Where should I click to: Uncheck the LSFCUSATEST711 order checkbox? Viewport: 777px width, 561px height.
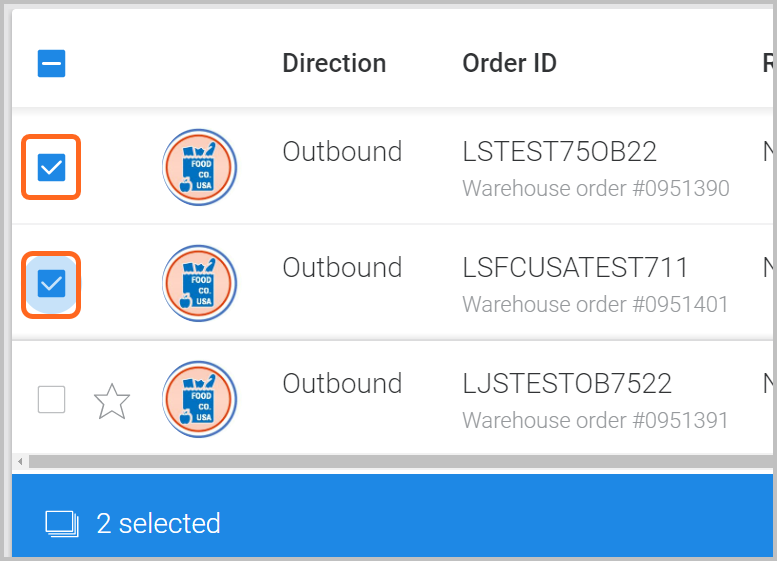(x=52, y=283)
